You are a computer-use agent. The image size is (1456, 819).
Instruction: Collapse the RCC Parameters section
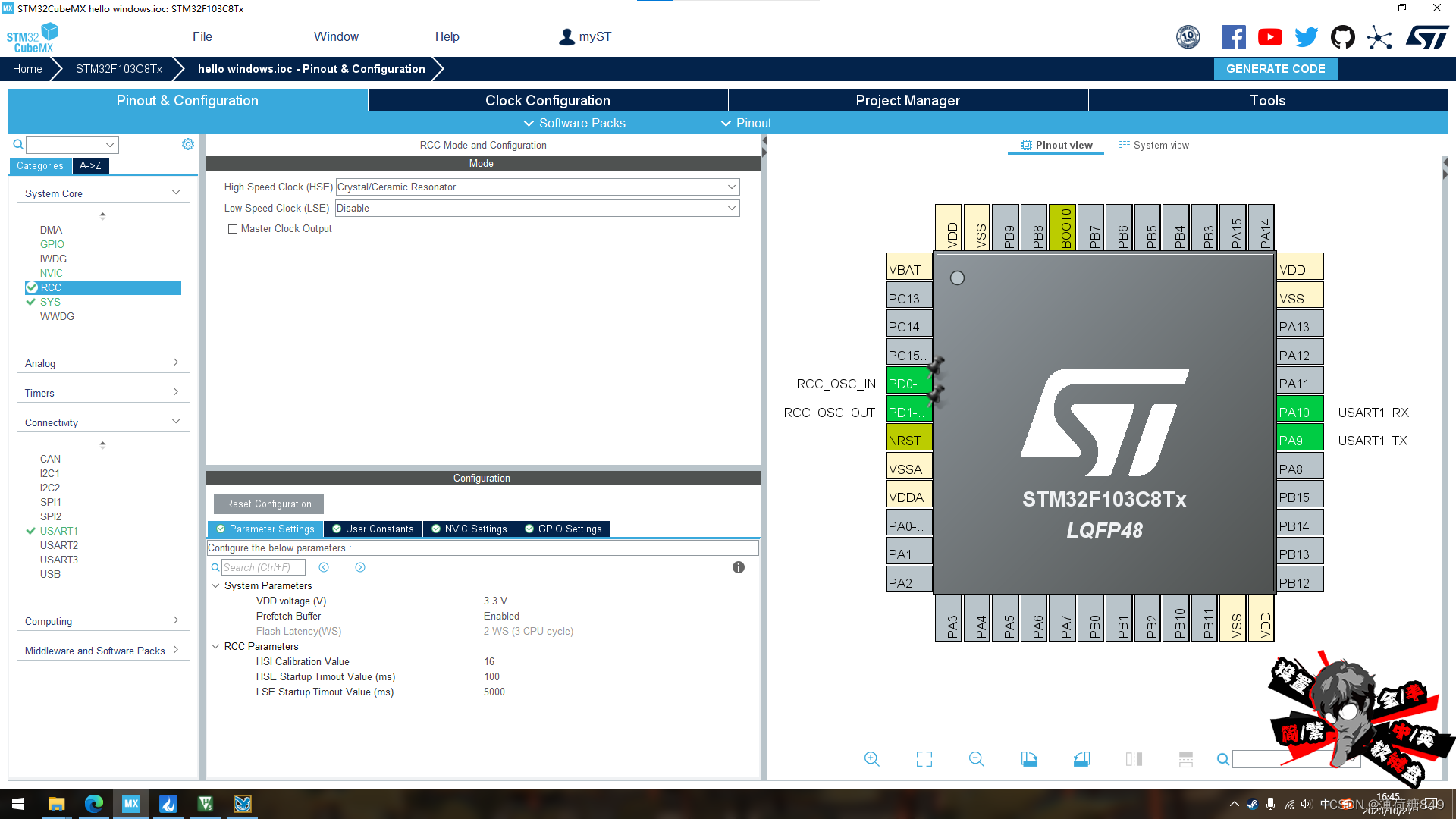click(x=215, y=646)
